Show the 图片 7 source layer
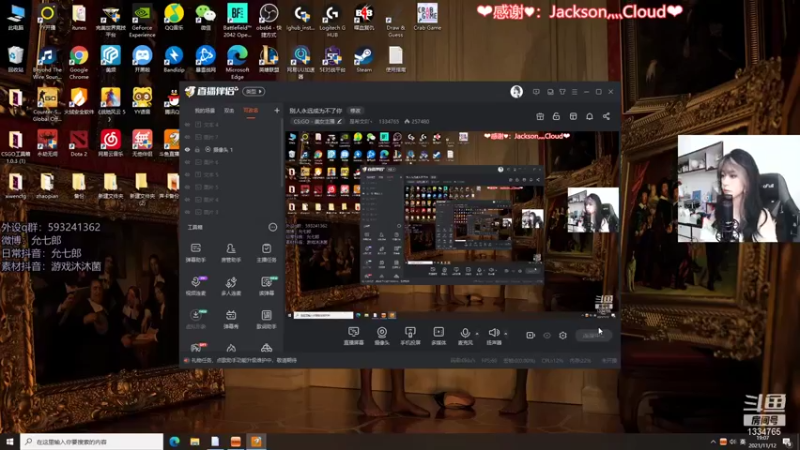 (187, 137)
